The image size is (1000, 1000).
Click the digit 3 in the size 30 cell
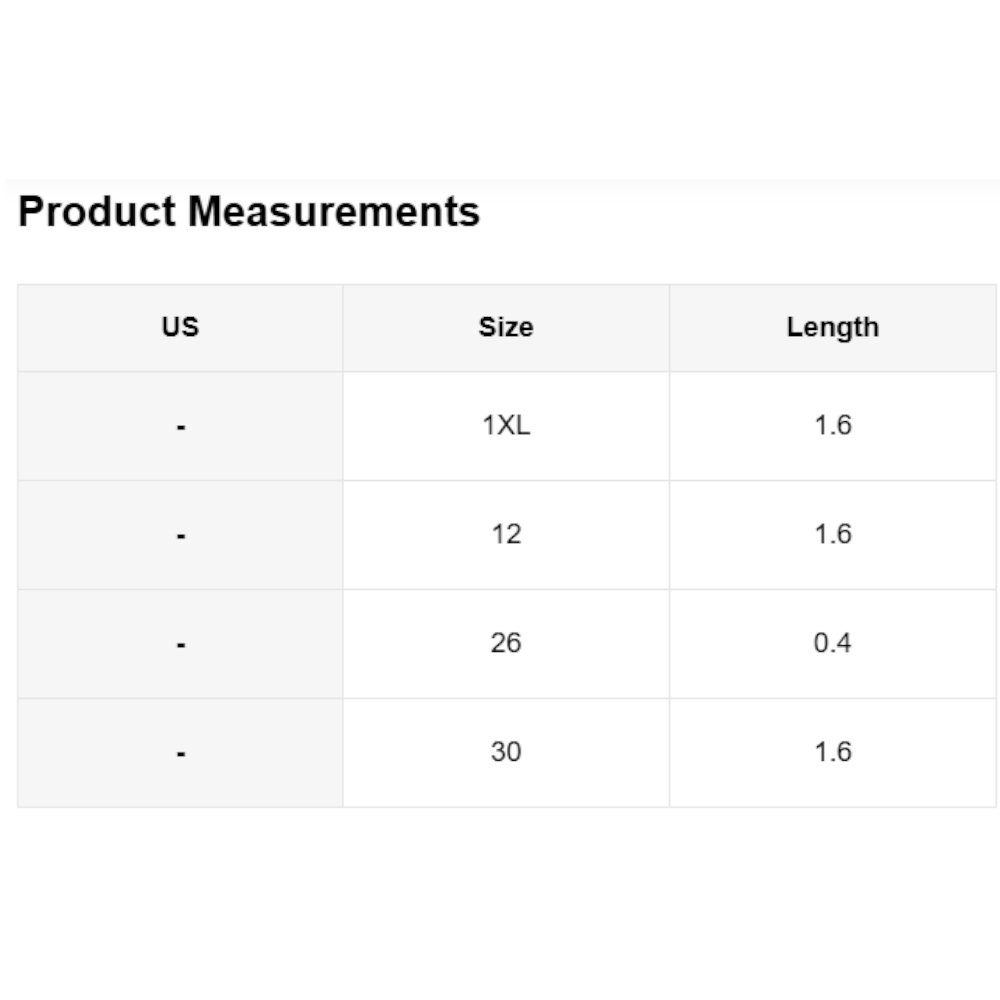coord(498,752)
